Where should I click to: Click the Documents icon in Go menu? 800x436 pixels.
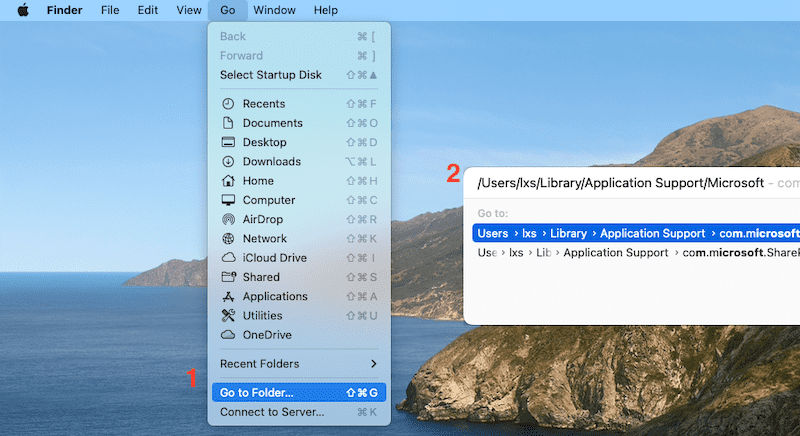point(227,123)
